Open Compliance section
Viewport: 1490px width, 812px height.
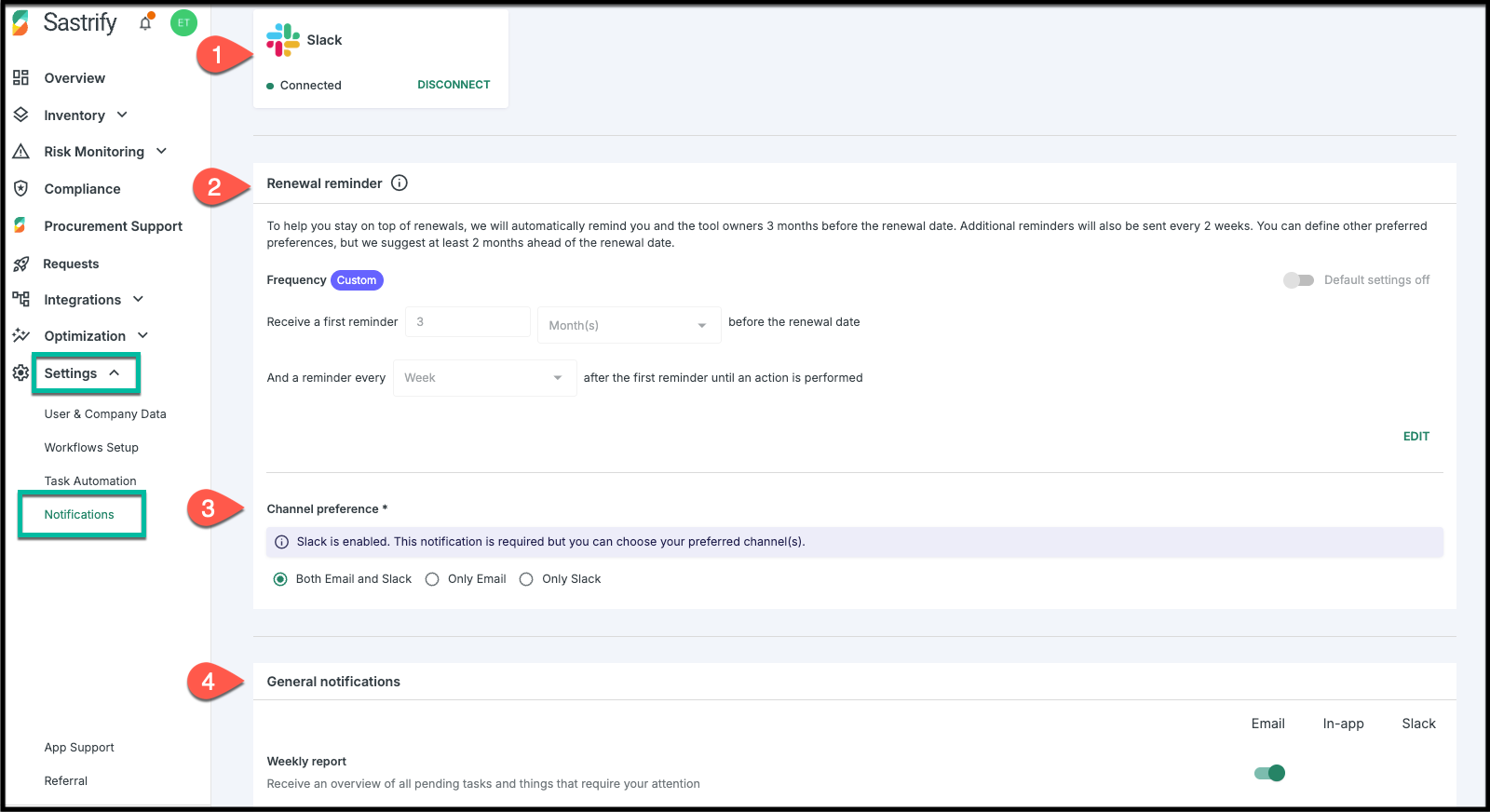pyautogui.click(x=82, y=189)
